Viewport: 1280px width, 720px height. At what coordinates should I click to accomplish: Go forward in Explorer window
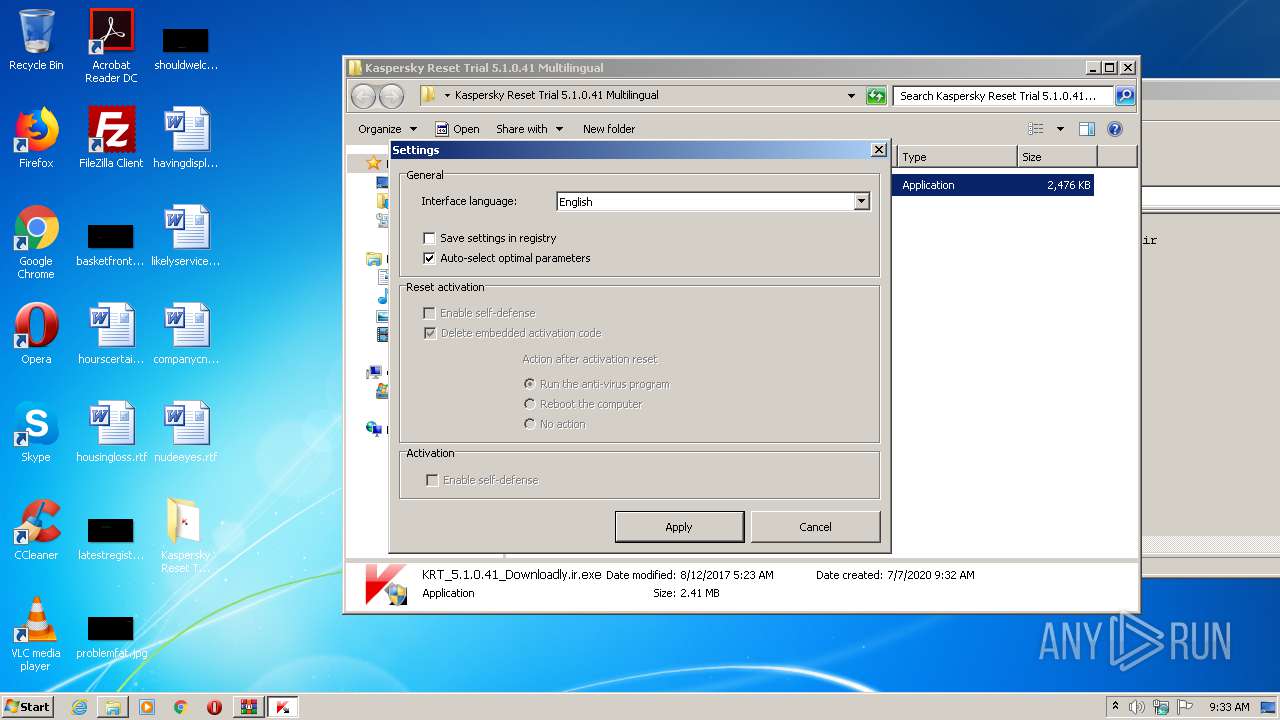[x=392, y=96]
